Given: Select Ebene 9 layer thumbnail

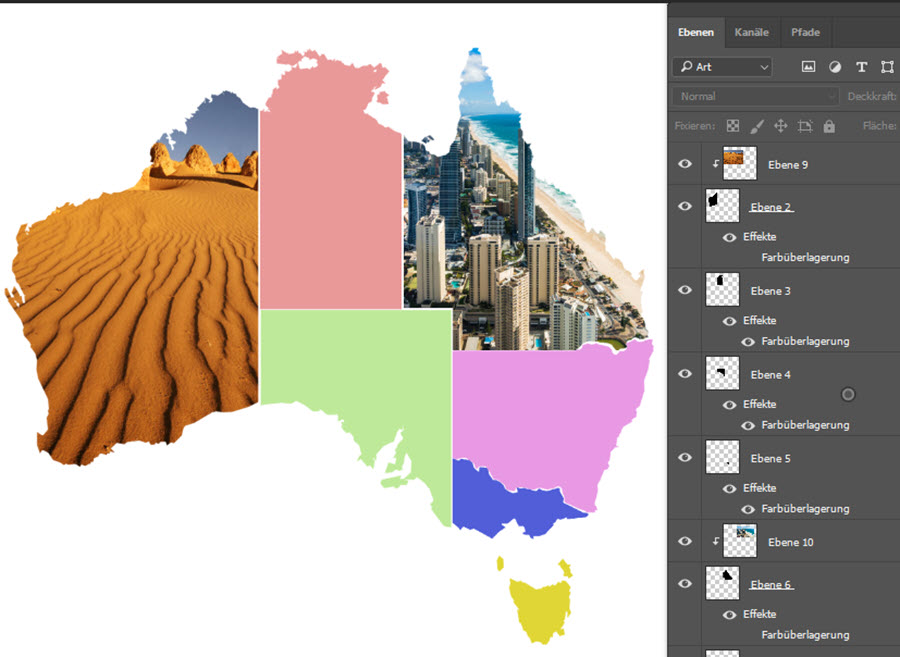Looking at the screenshot, I should coord(739,164).
